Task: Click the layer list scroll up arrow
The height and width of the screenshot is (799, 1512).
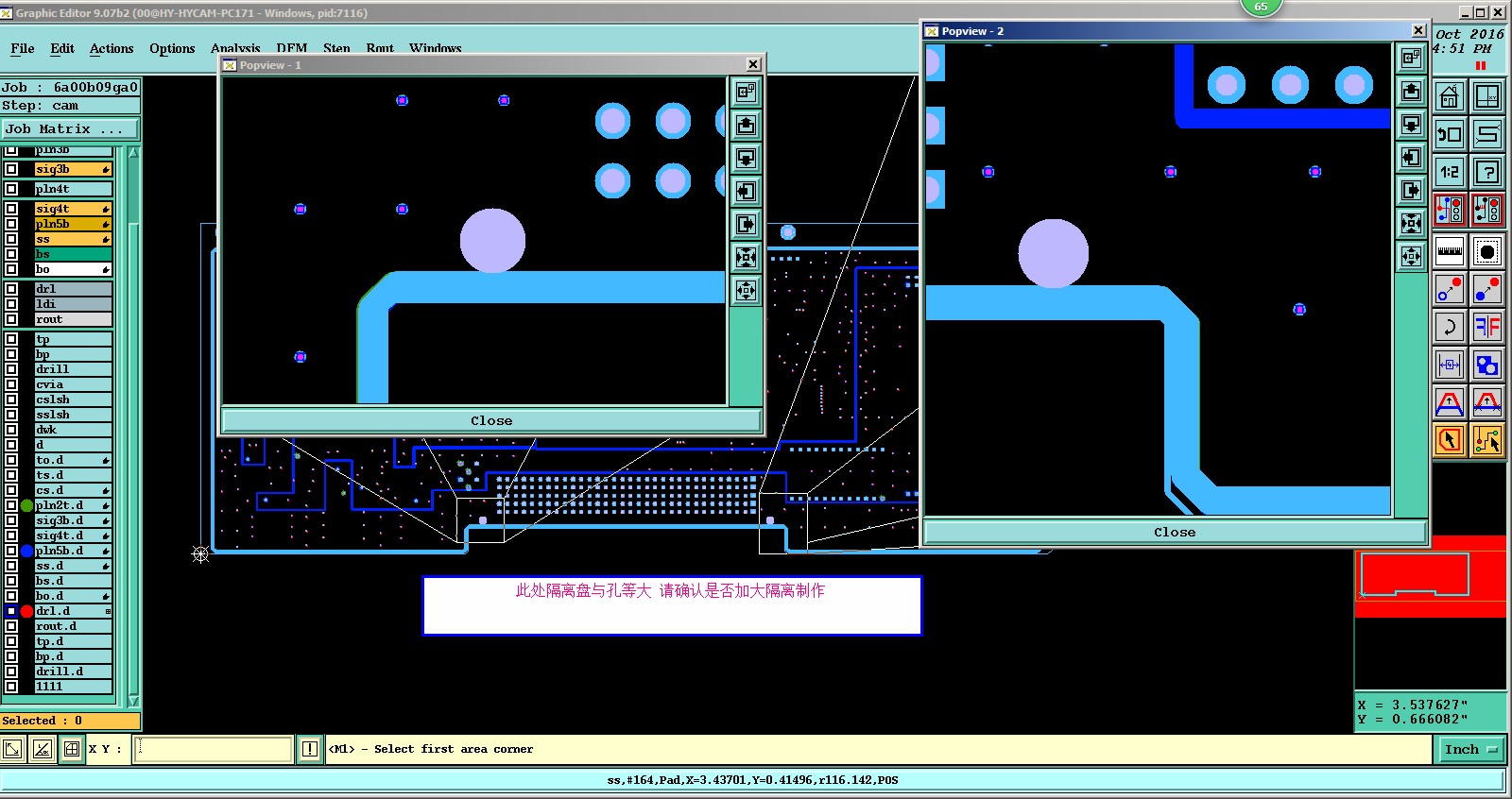Action: pyautogui.click(x=133, y=152)
